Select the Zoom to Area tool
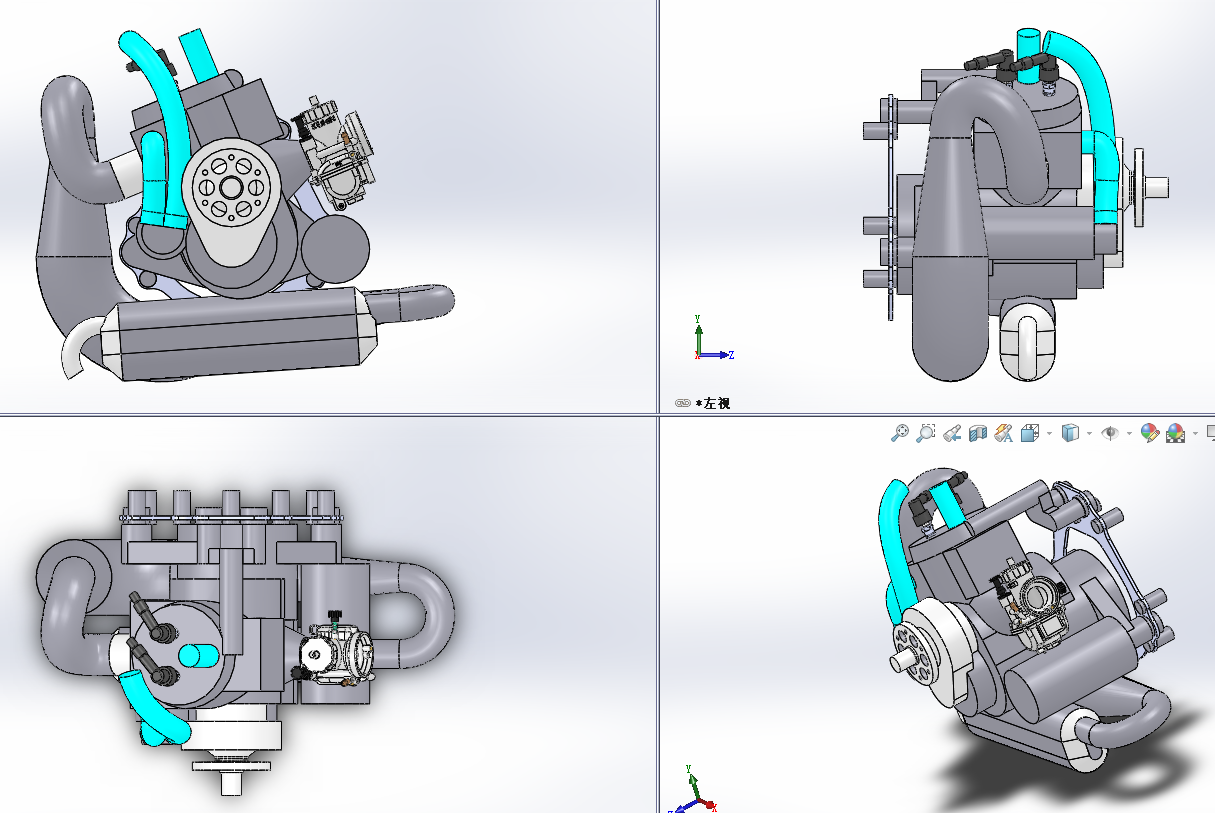The height and width of the screenshot is (813, 1215). (926, 433)
